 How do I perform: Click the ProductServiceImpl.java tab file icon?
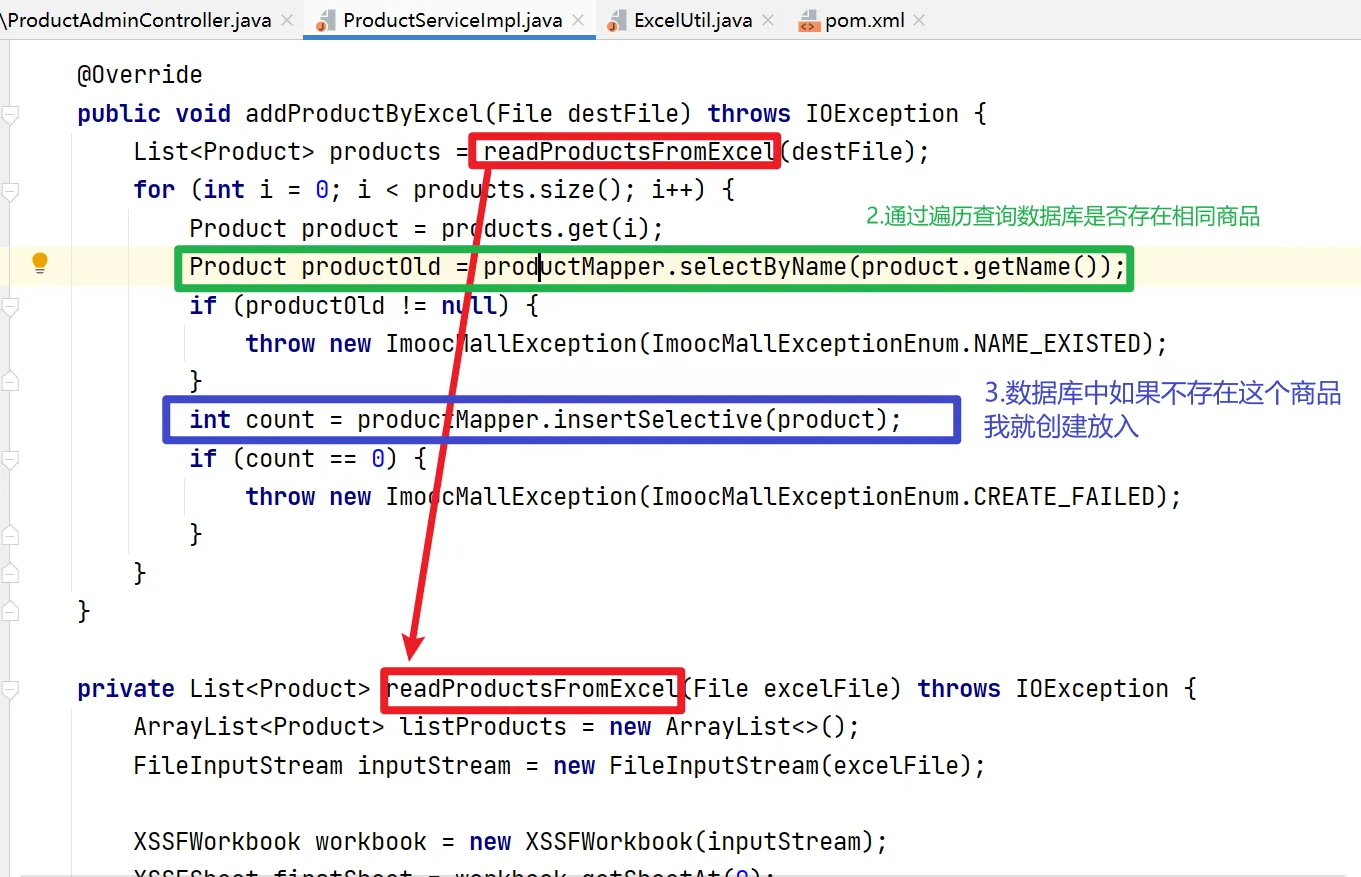pyautogui.click(x=325, y=21)
